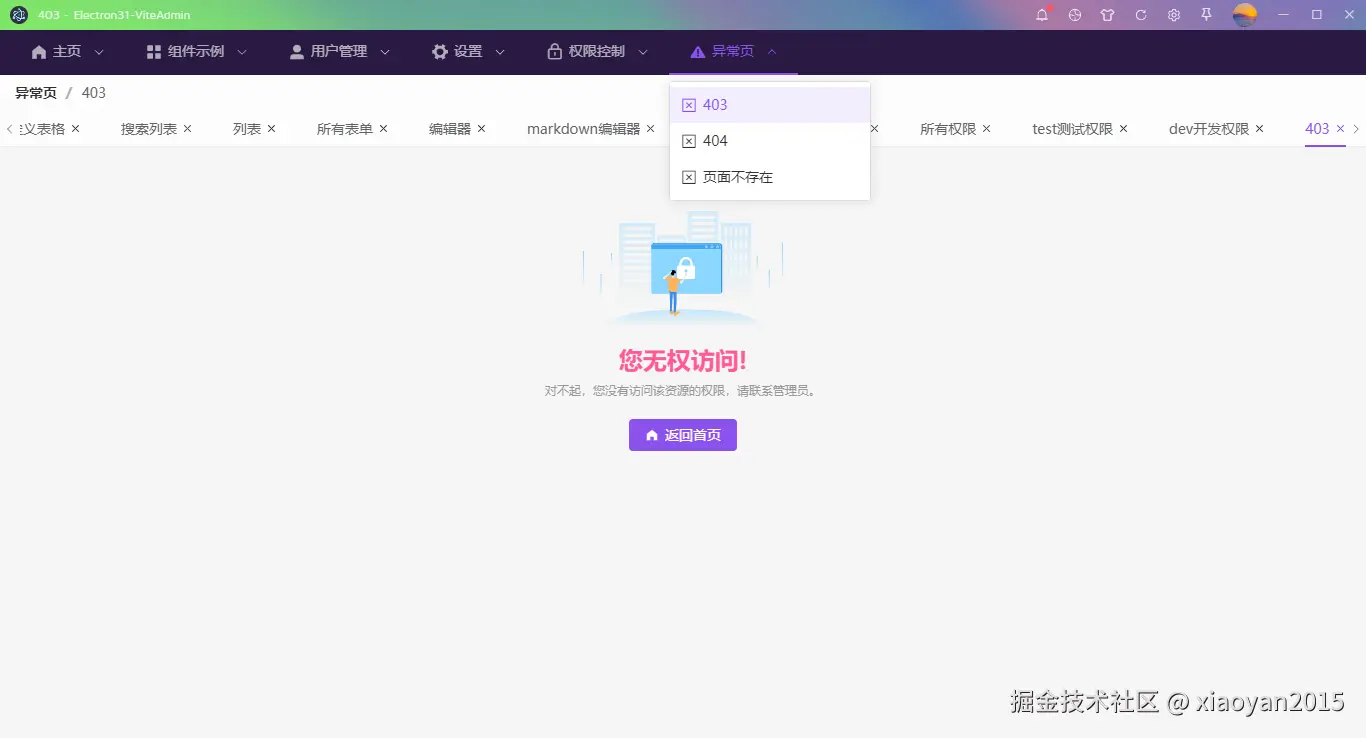Click the refresh icon in title bar
This screenshot has height=738, width=1366.
click(1141, 15)
